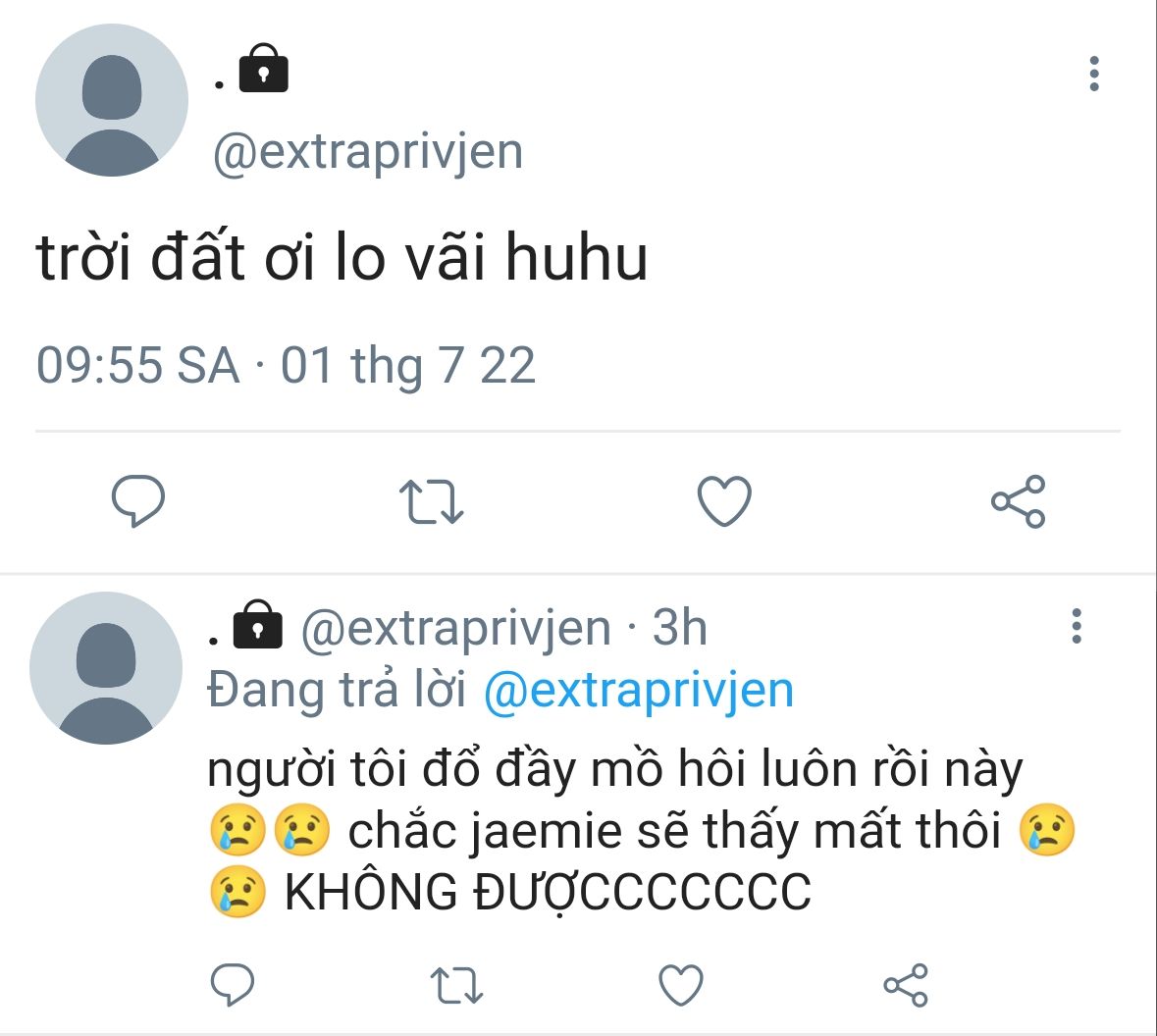
Task: Open the main tweet's three-dot menu
Action: click(1094, 74)
